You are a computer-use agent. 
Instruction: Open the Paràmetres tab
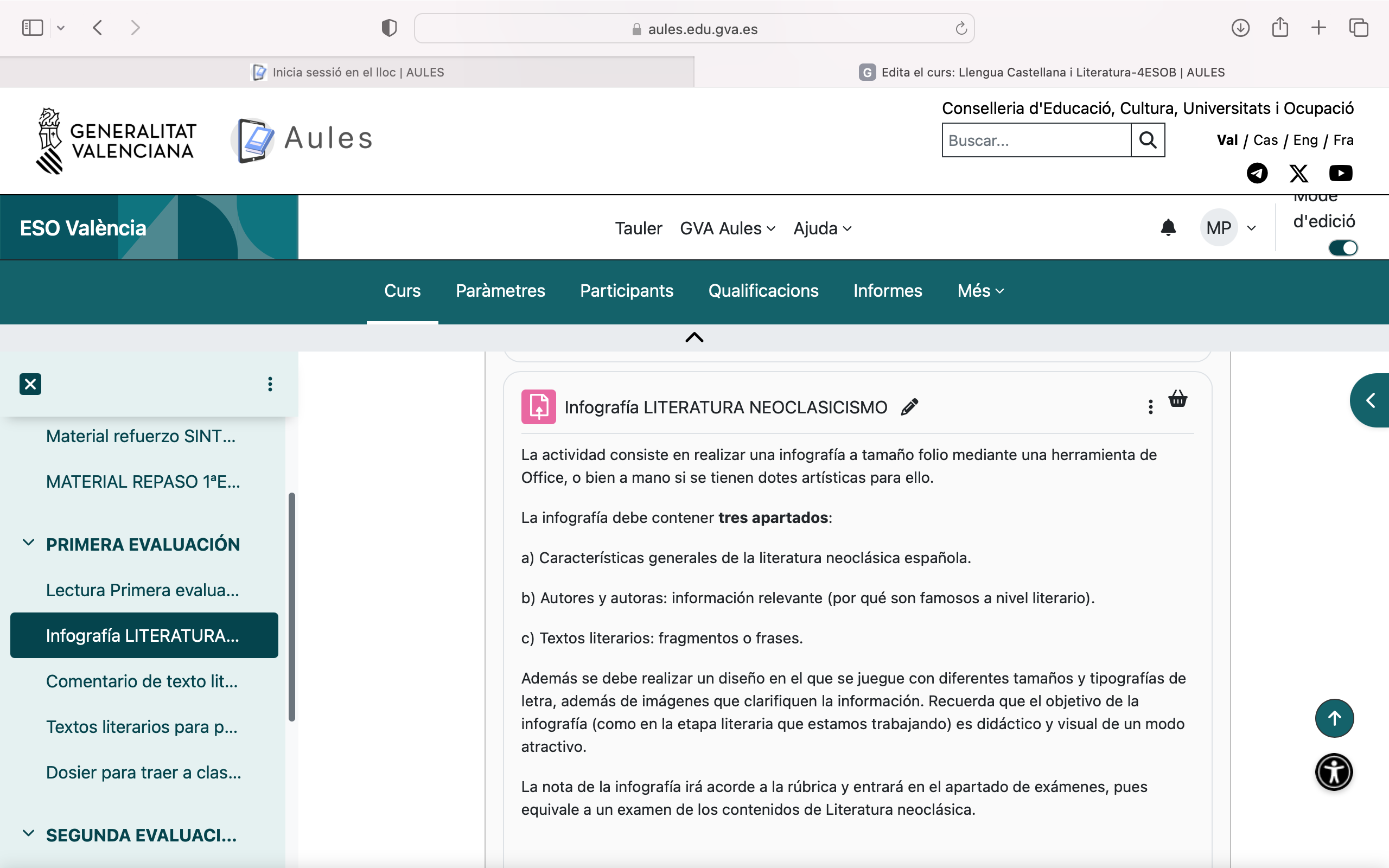coord(500,291)
